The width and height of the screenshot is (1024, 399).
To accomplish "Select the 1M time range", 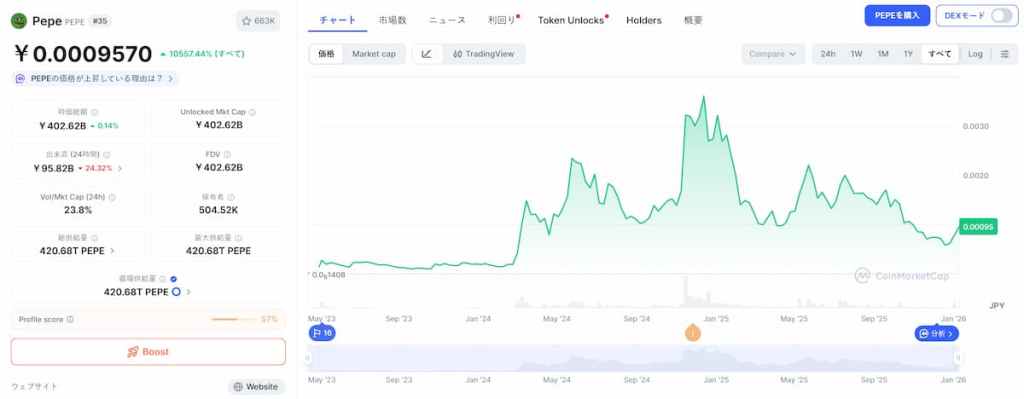I will tap(883, 54).
